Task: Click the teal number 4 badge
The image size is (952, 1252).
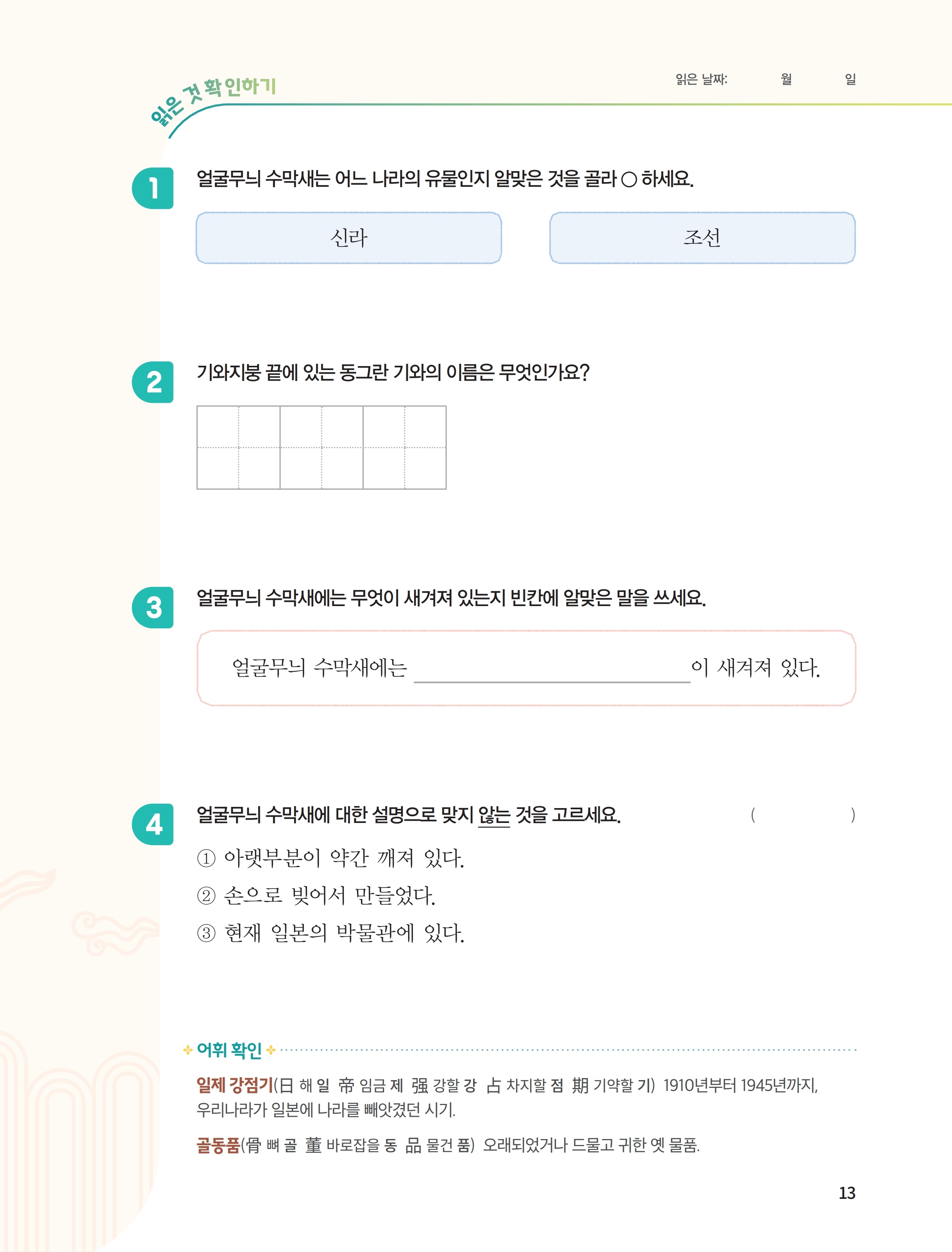Action: coord(152,824)
